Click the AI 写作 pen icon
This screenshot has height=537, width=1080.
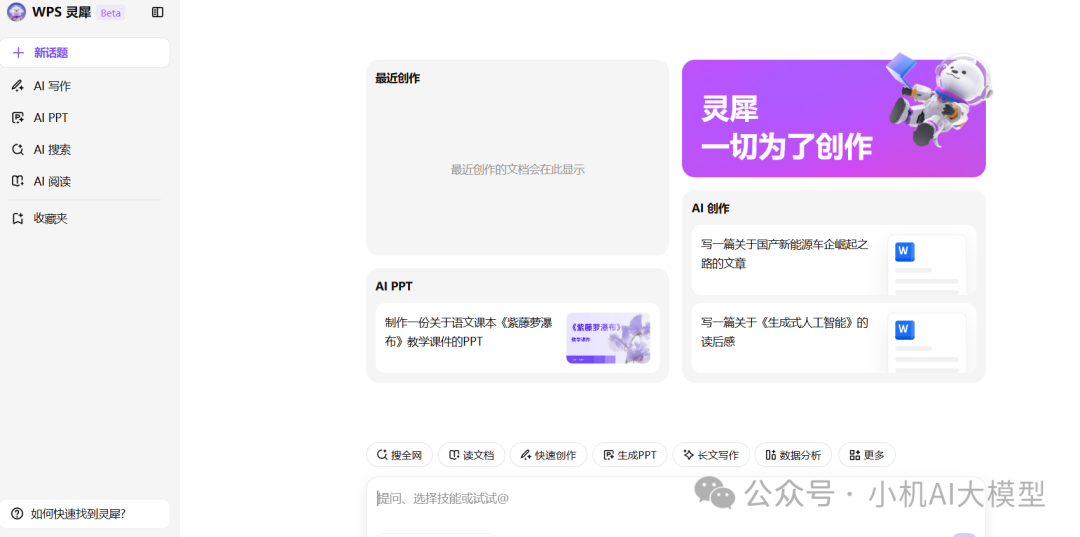[19, 86]
